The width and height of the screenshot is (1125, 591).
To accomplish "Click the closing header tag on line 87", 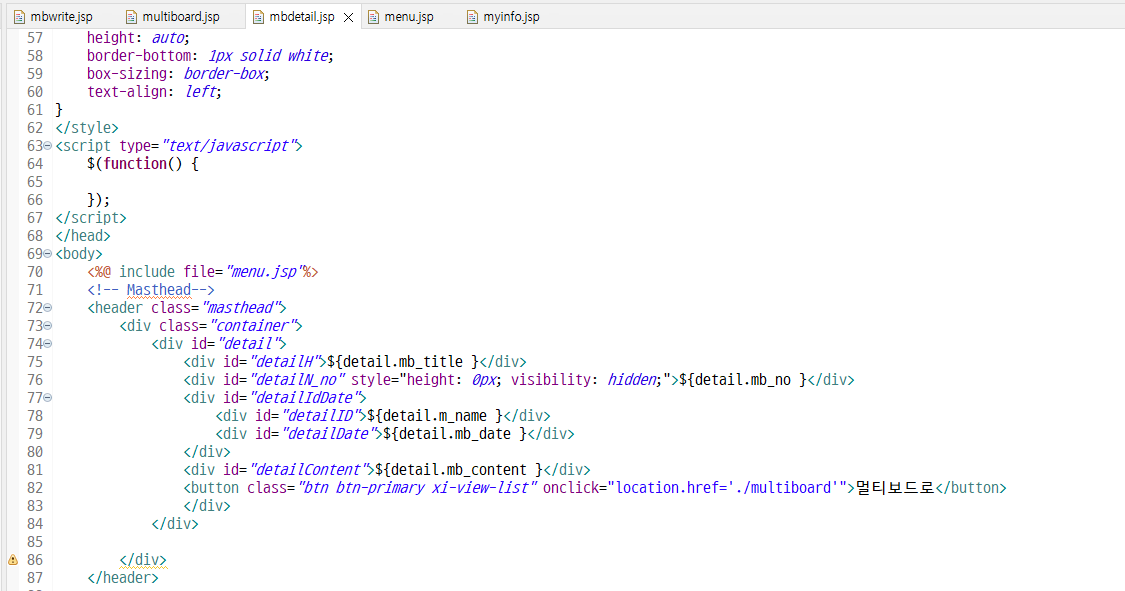I will click(123, 577).
